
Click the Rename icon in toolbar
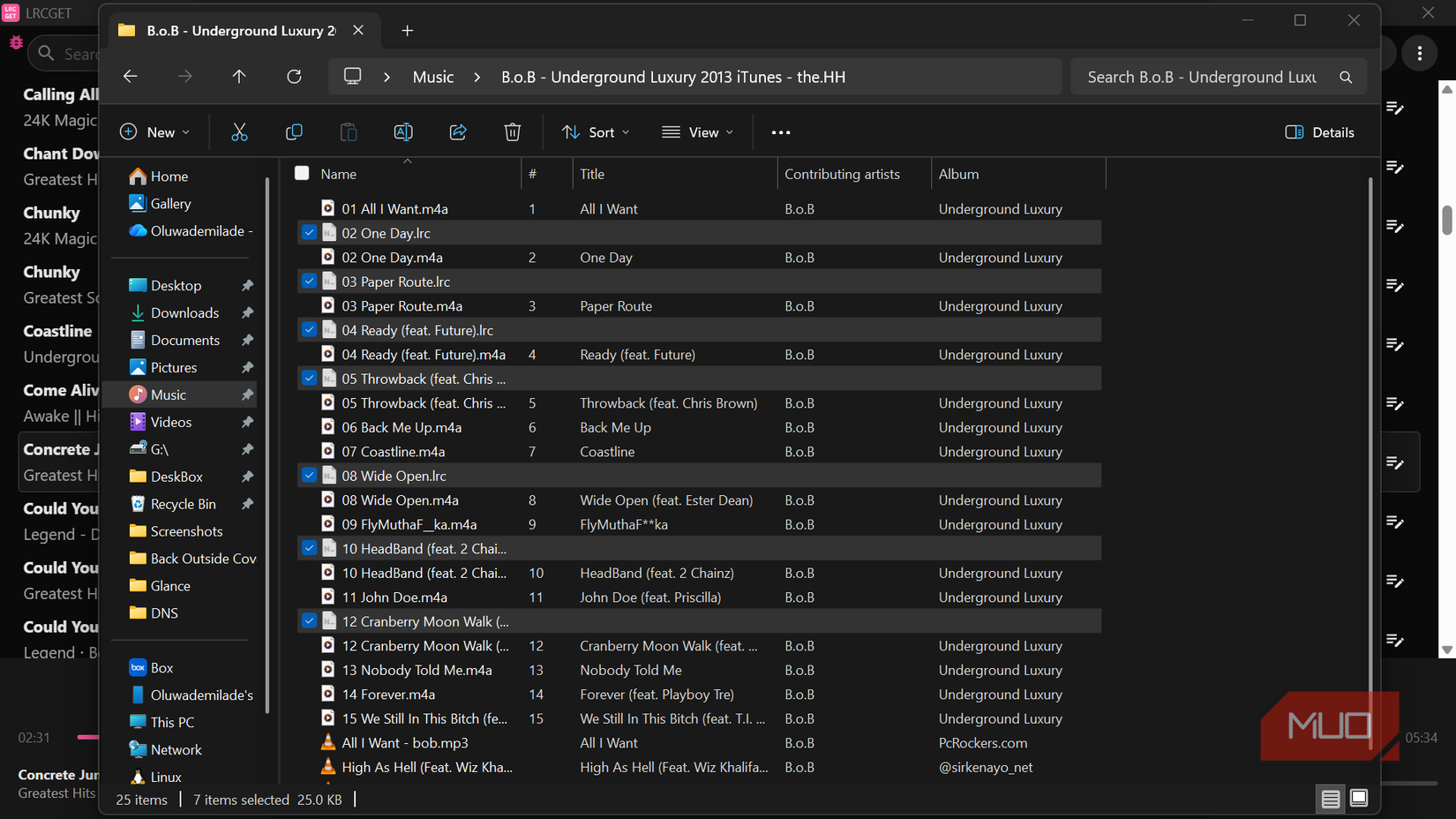click(403, 132)
